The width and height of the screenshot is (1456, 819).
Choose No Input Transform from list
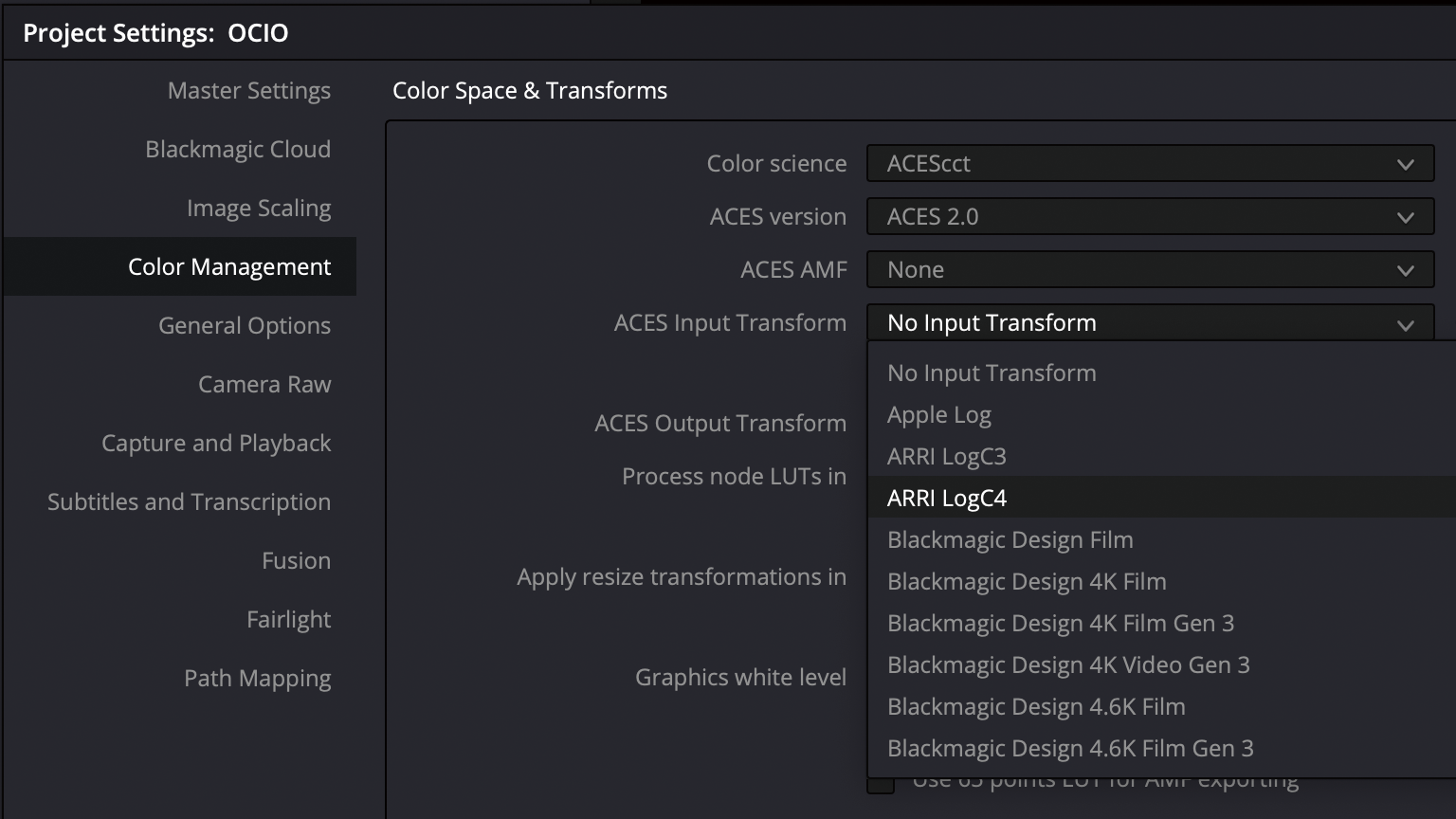(1161, 373)
